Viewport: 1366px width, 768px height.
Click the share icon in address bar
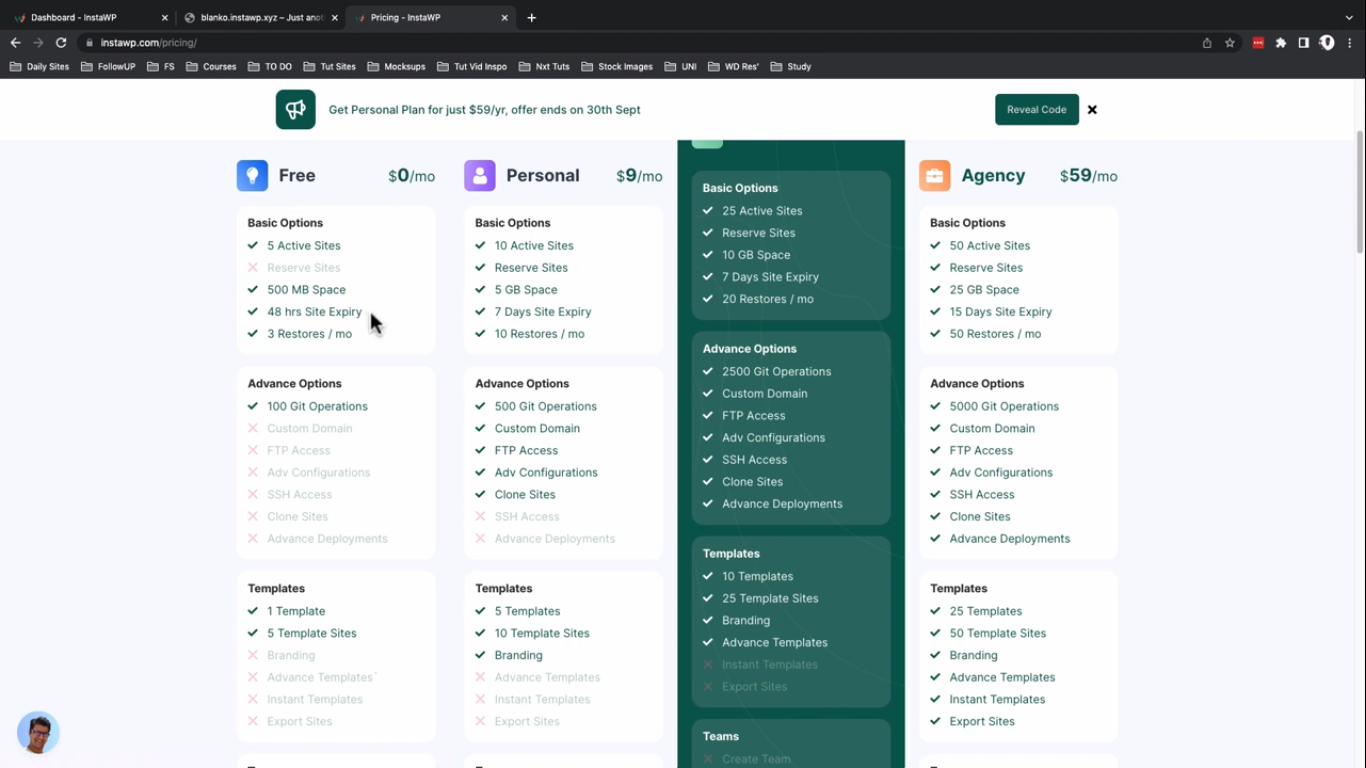(1207, 43)
